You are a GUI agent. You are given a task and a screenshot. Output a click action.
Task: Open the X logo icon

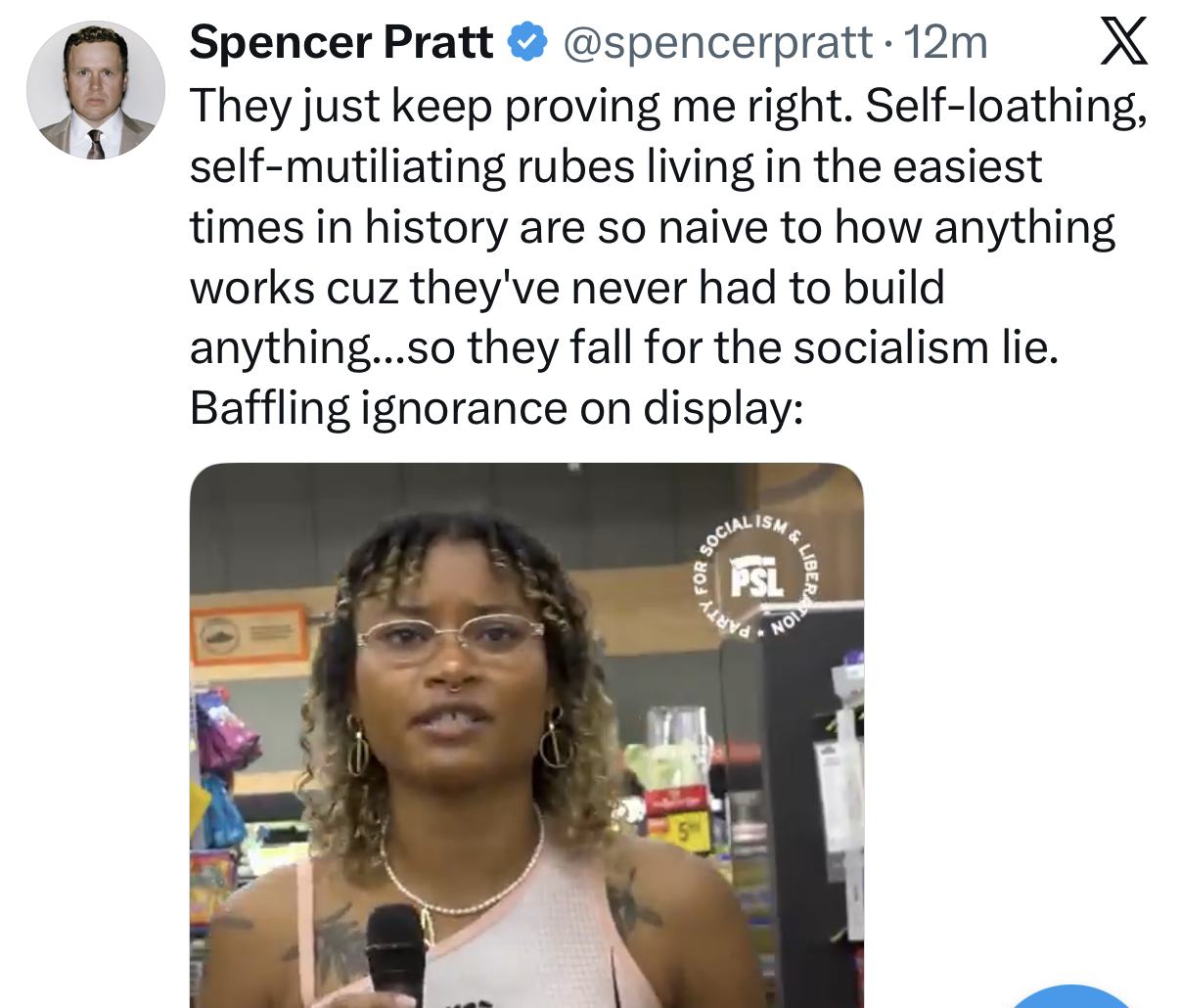1123,42
